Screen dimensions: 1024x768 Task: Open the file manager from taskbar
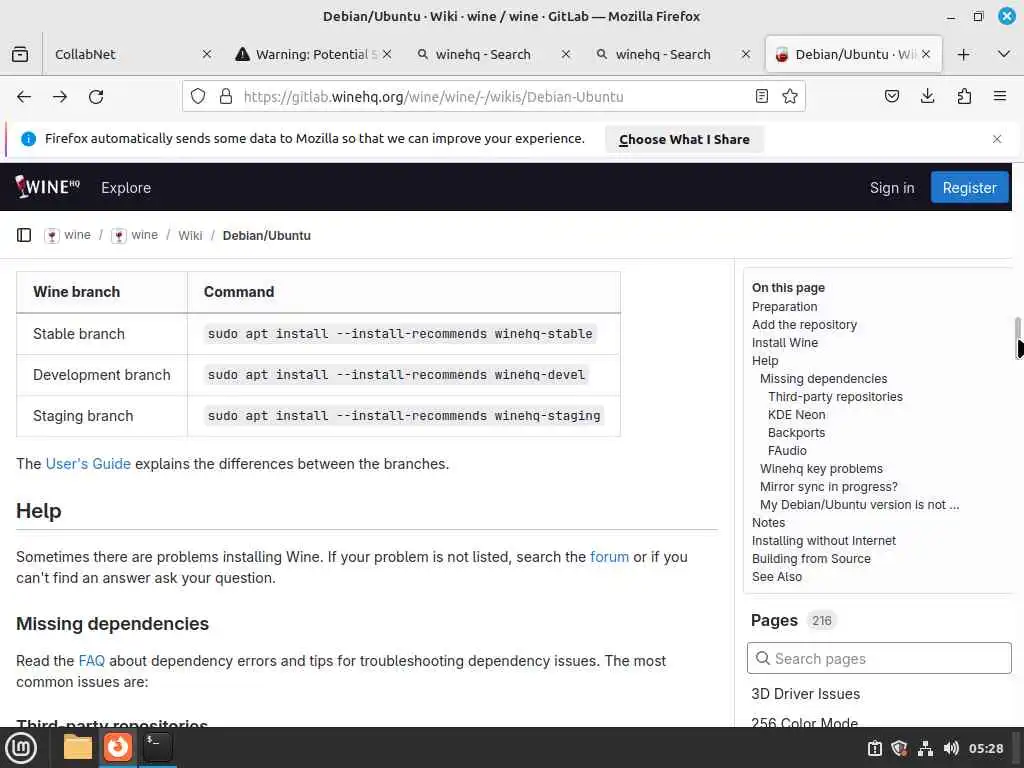click(x=78, y=747)
